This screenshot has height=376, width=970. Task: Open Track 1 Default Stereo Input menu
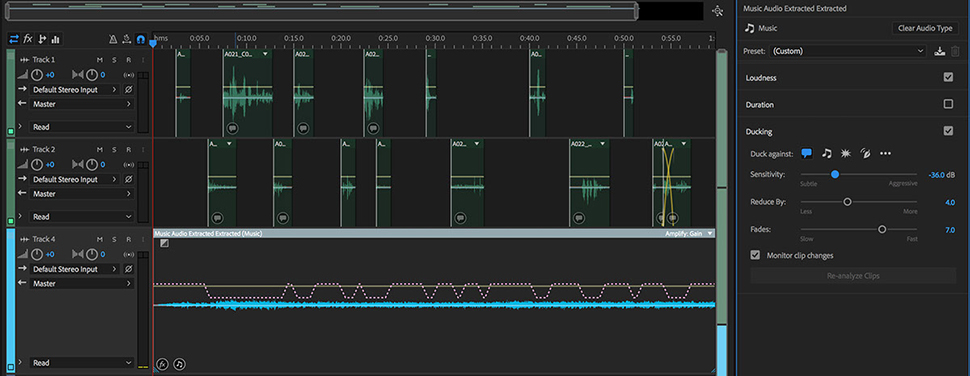(74, 90)
